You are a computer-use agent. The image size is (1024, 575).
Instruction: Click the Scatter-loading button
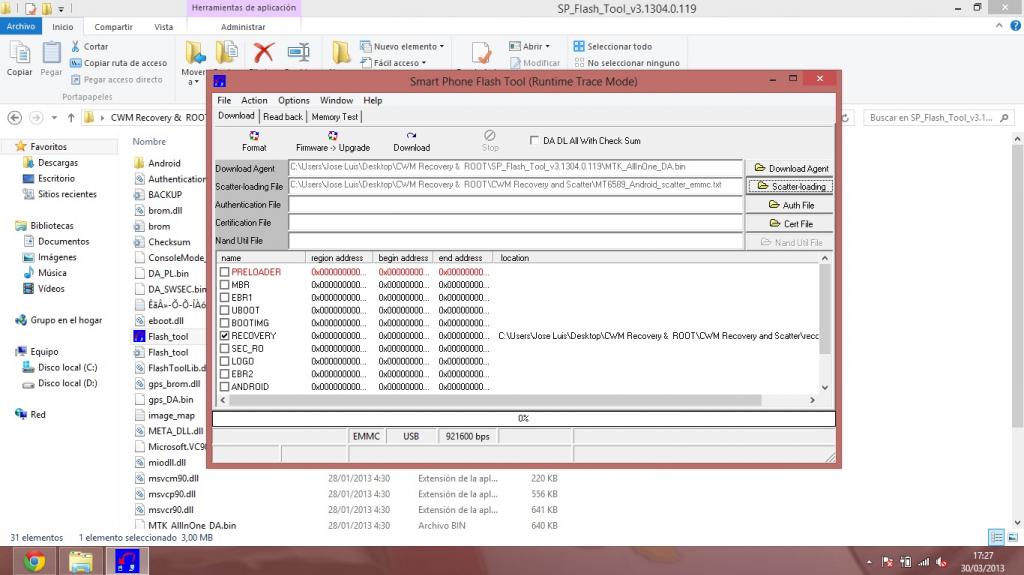pyautogui.click(x=791, y=186)
